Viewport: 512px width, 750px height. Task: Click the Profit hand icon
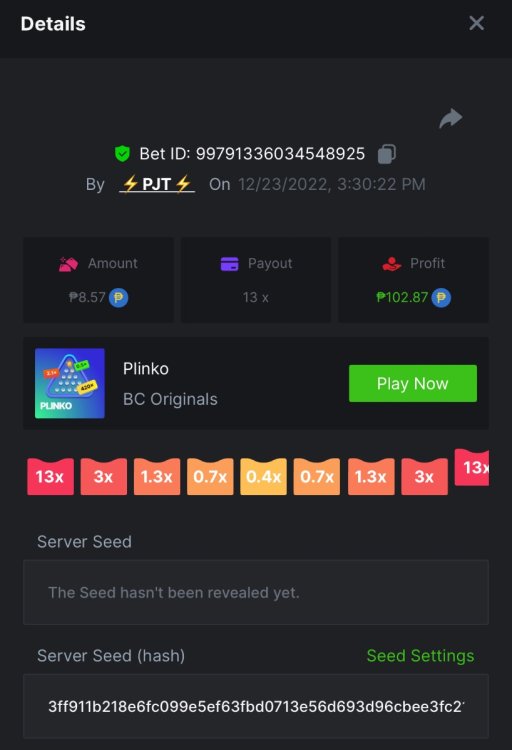click(391, 264)
